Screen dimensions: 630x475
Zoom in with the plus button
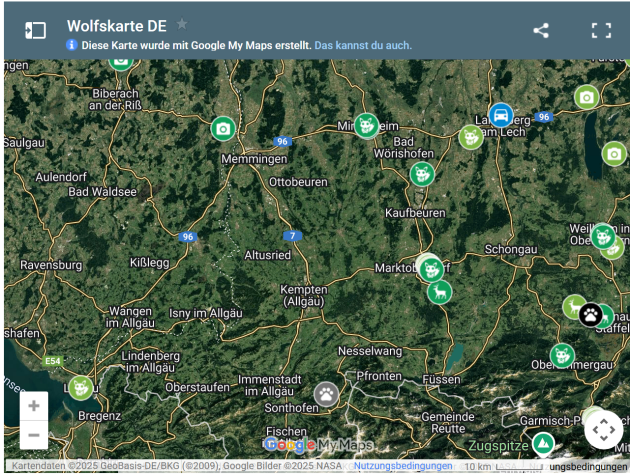34,406
